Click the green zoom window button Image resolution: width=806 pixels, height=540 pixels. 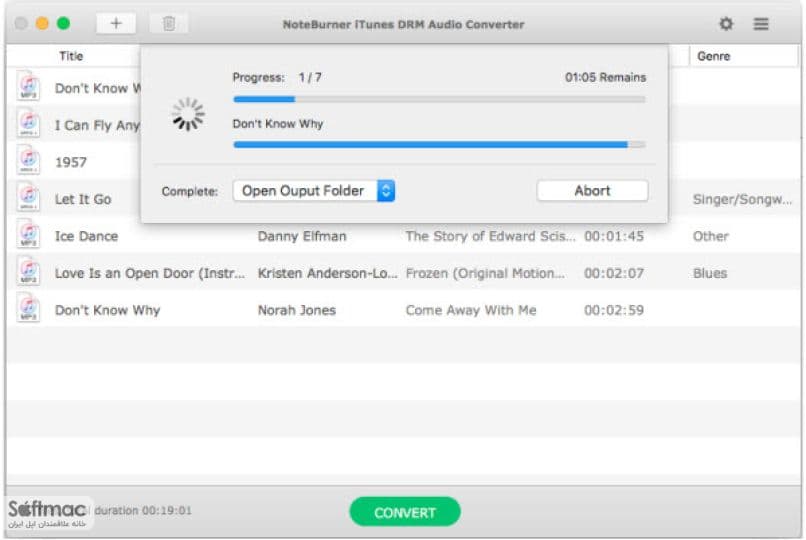coord(63,24)
